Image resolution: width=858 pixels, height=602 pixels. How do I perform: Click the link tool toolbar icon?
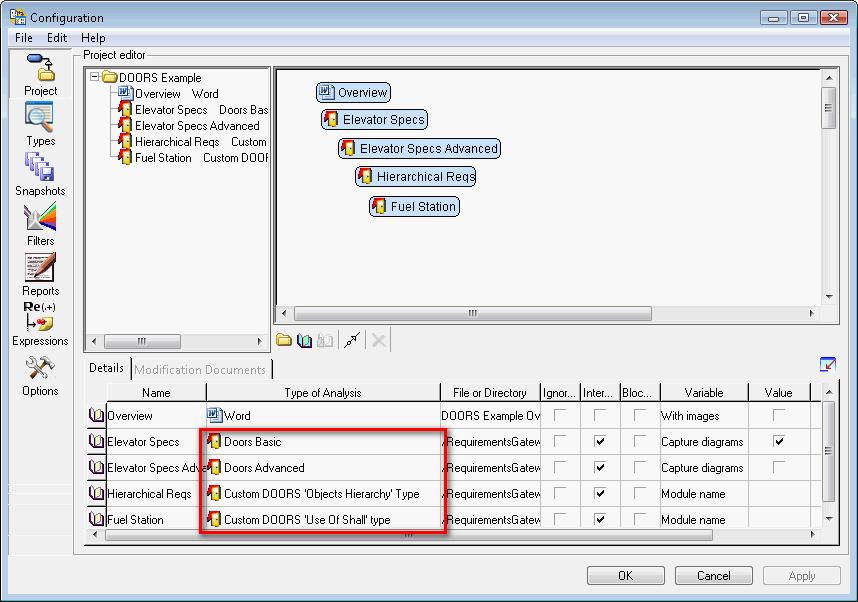coord(351,341)
